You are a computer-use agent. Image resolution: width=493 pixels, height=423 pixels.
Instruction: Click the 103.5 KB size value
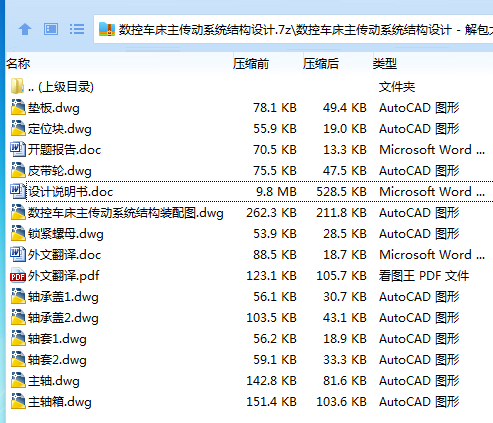271,318
